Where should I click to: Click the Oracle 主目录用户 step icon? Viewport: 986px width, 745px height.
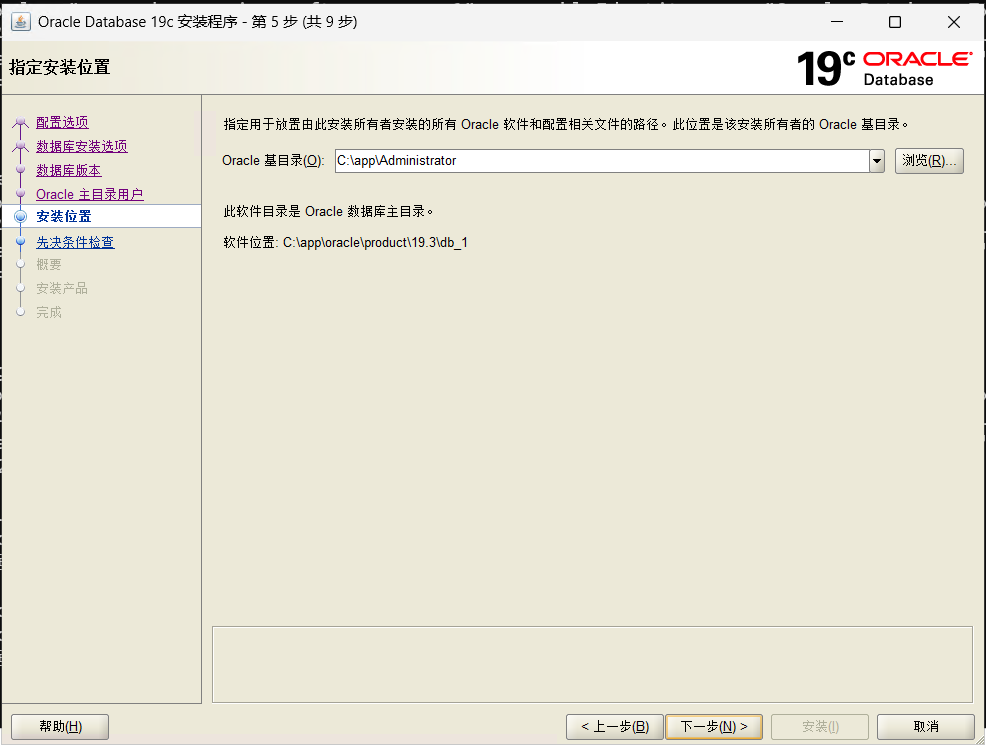coord(21,193)
